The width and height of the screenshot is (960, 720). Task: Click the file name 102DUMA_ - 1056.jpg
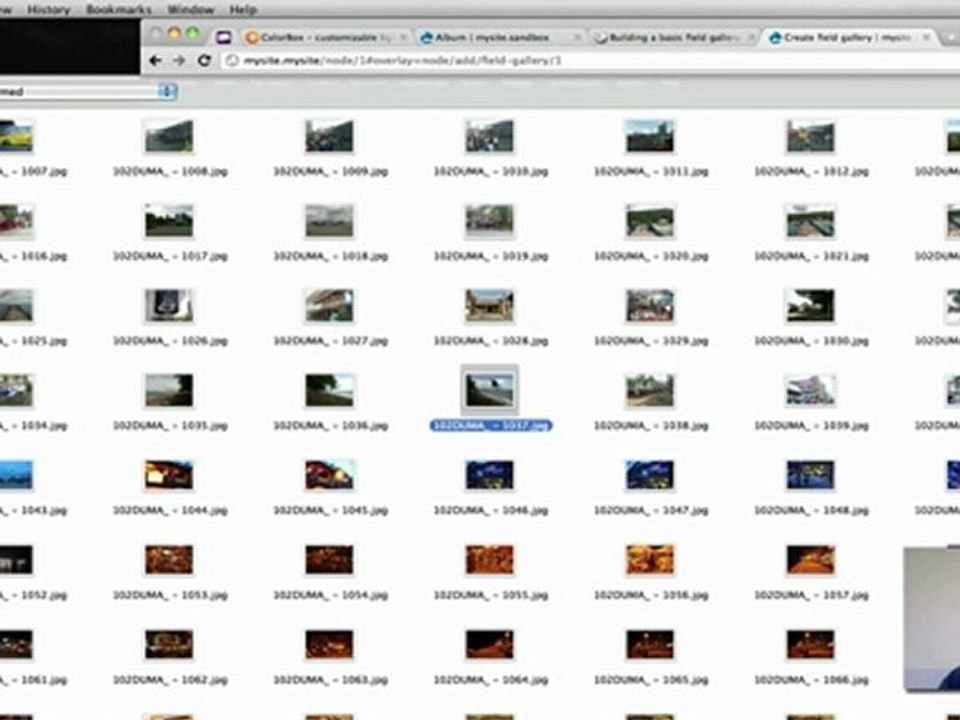click(651, 594)
